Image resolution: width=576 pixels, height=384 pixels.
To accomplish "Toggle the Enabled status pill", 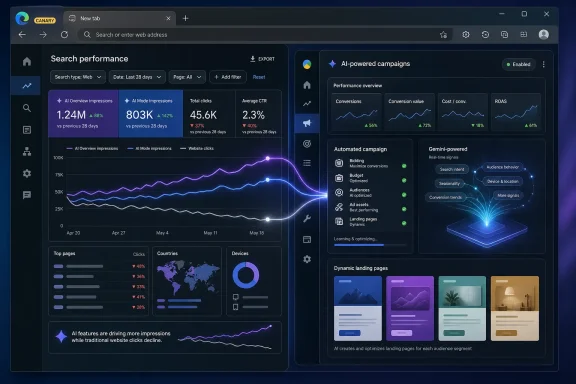I will coord(518,64).
